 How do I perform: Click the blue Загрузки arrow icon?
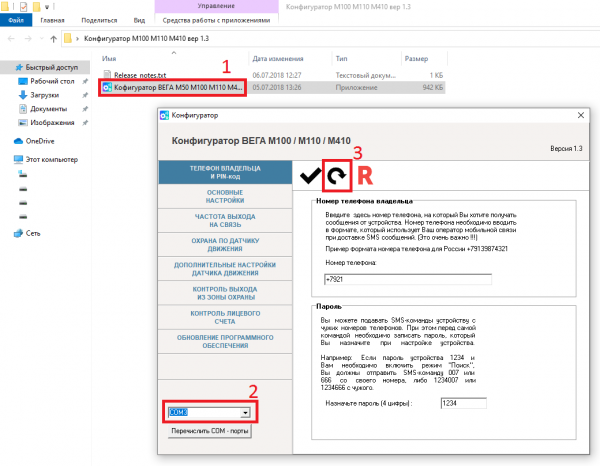23,95
